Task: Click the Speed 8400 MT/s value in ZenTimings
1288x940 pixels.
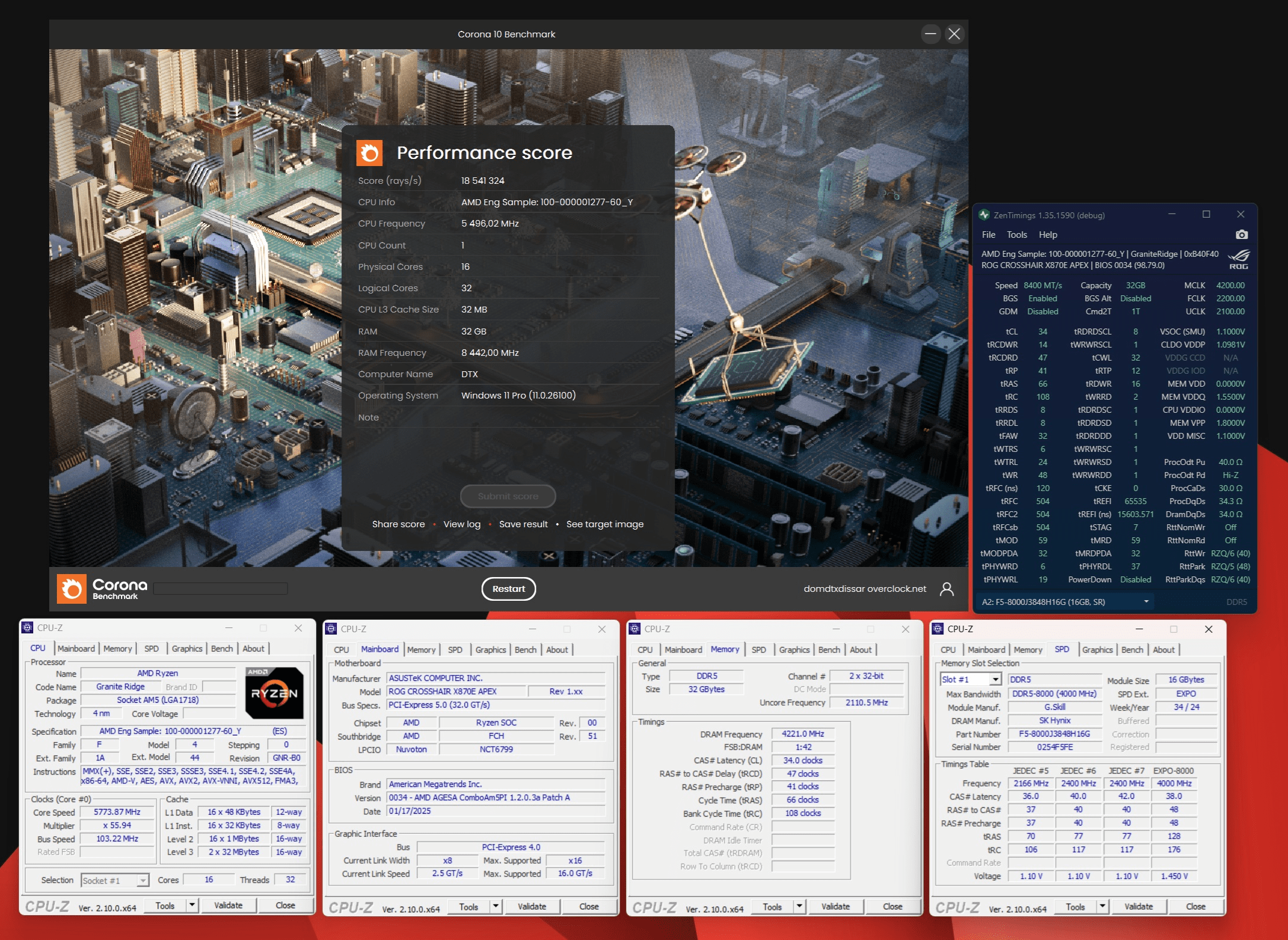Action: pos(1043,286)
